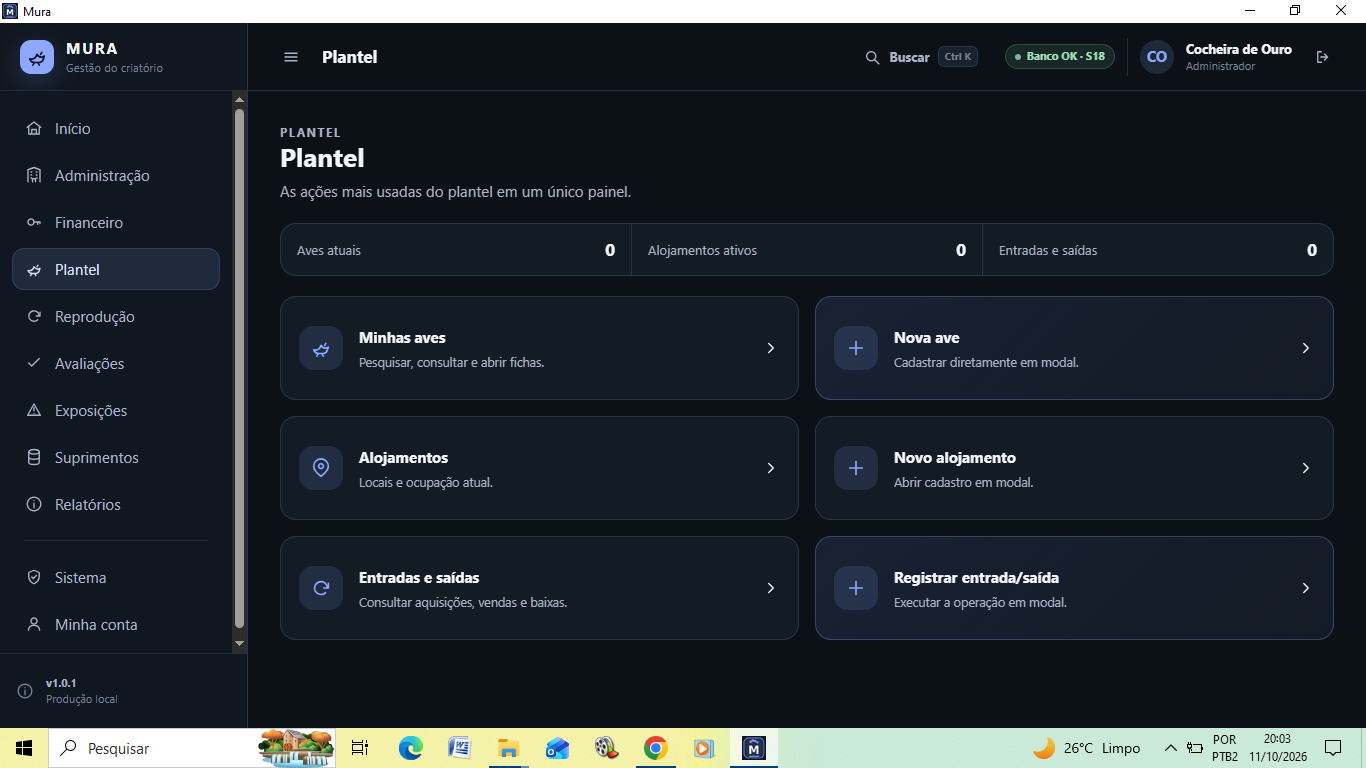Image resolution: width=1366 pixels, height=768 pixels.
Task: Open Microsoft Edge from the taskbar
Action: pos(411,748)
